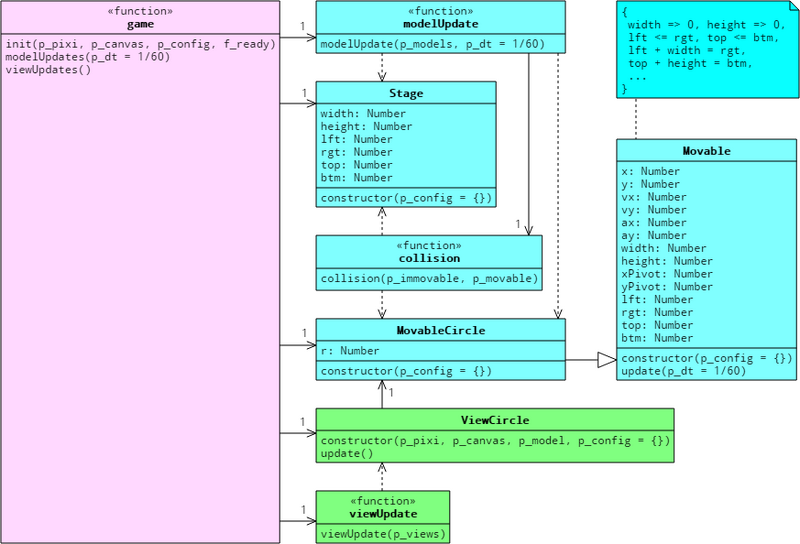Select the MovableCircle class title
Screen dimensions: 800x544
coord(440,330)
